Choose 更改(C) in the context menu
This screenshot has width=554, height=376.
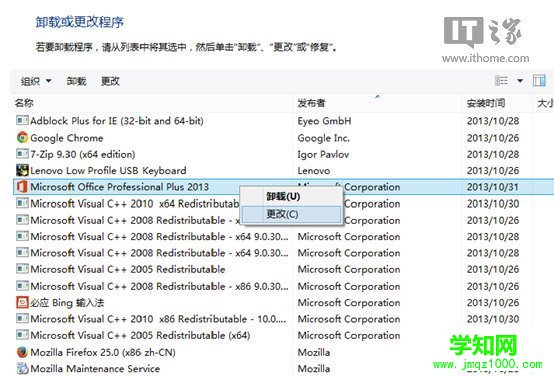click(291, 214)
